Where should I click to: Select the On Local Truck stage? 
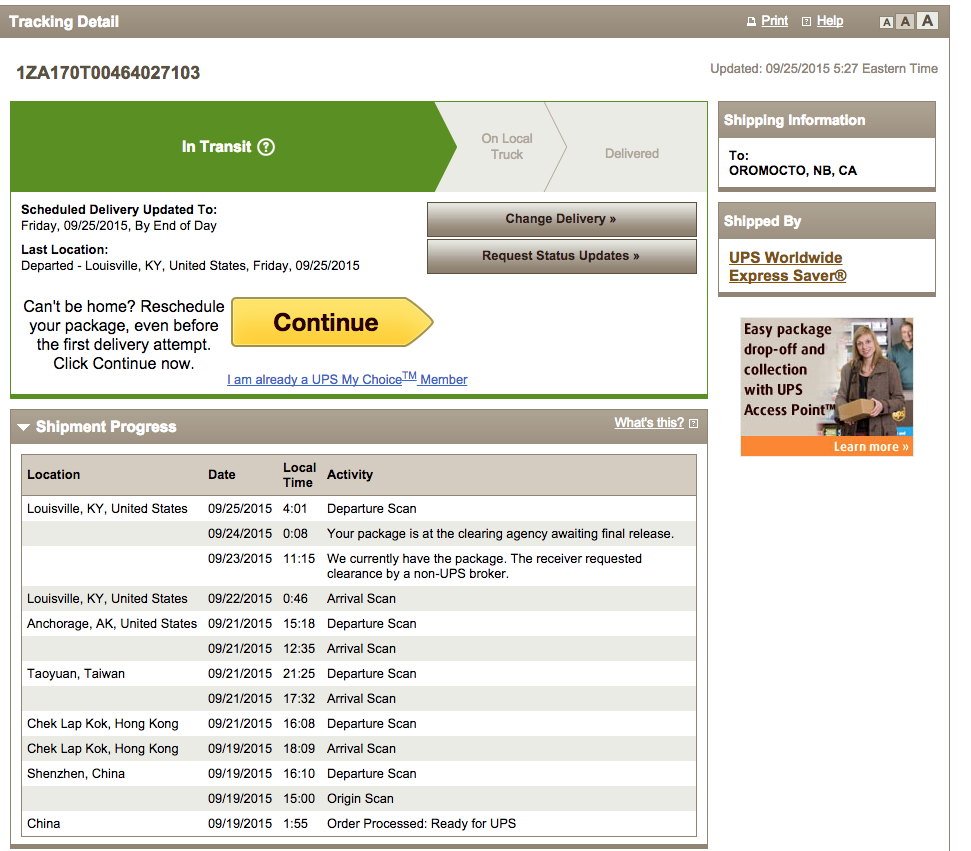pyautogui.click(x=507, y=147)
